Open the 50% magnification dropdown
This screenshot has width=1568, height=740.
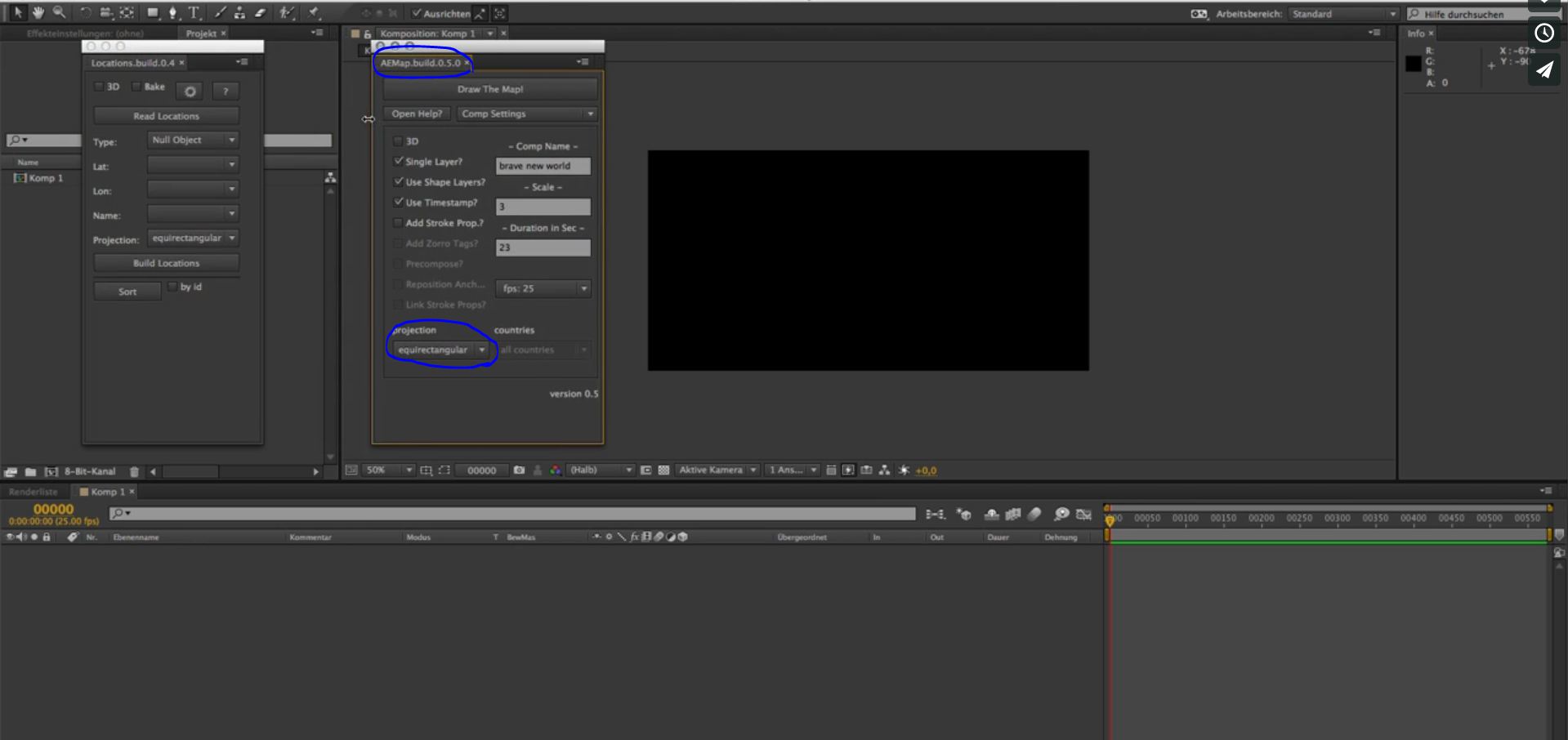click(x=389, y=470)
